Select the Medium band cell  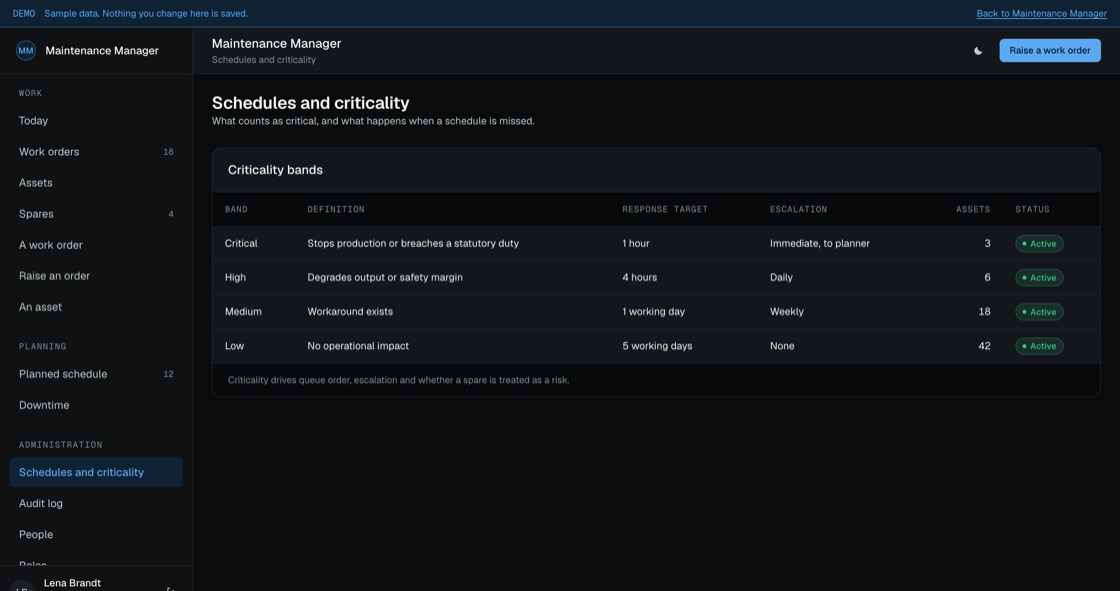pyautogui.click(x=243, y=312)
